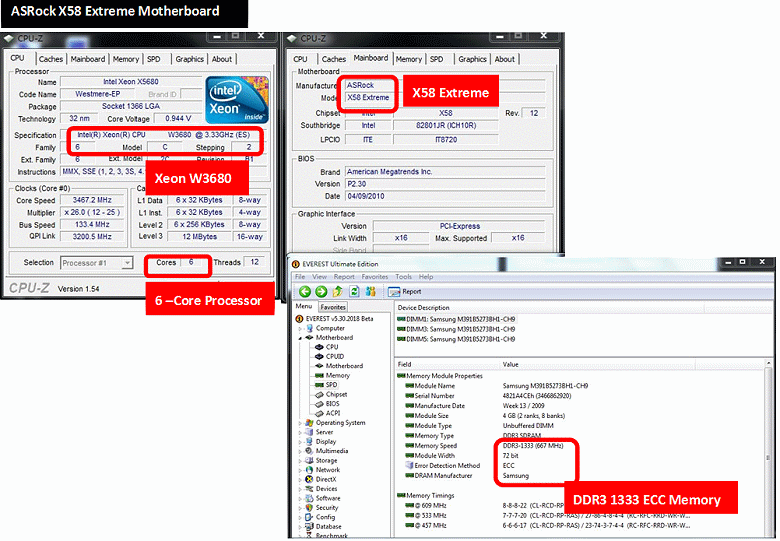Image resolution: width=780 pixels, height=541 pixels.
Task: Click the ACPI icon in EVEREST tree
Action: (319, 413)
